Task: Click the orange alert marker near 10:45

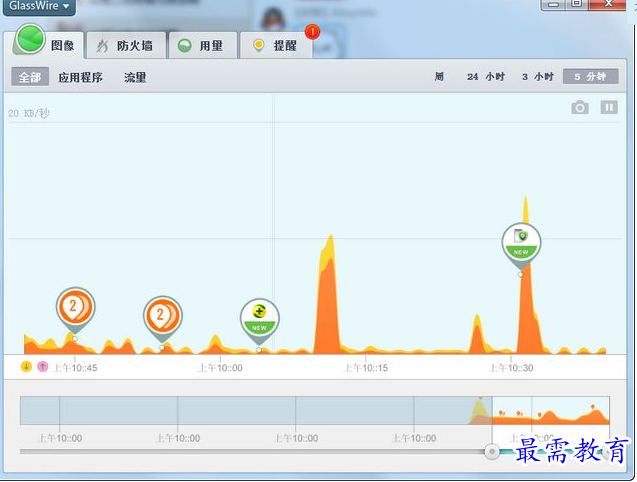Action: [76, 308]
